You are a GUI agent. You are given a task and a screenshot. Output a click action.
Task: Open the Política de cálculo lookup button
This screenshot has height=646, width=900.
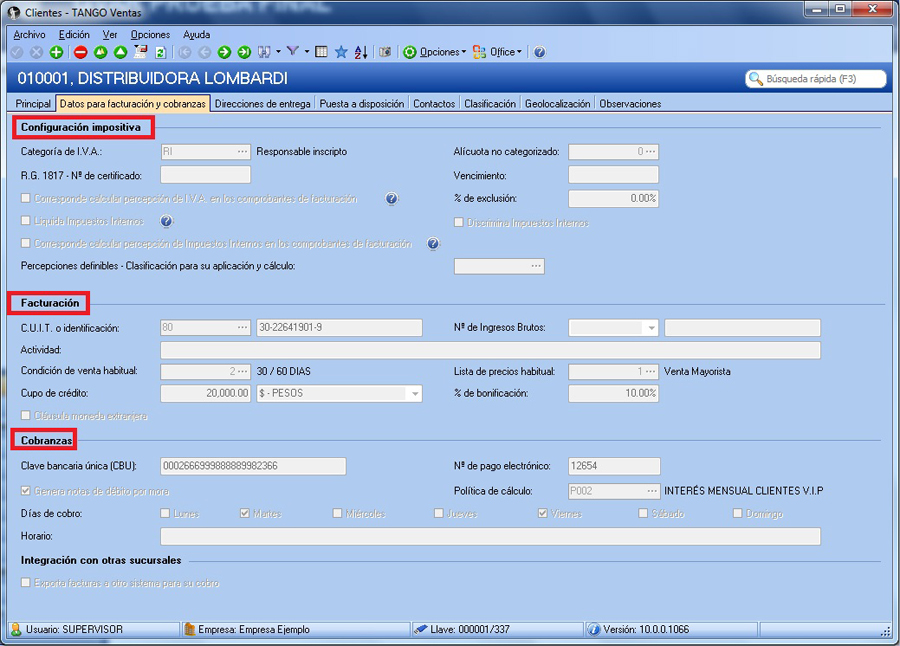pos(652,491)
